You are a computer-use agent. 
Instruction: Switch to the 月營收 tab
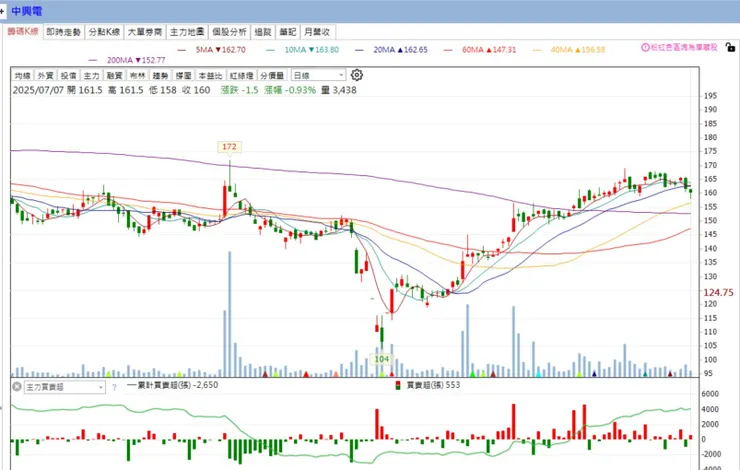(x=317, y=32)
